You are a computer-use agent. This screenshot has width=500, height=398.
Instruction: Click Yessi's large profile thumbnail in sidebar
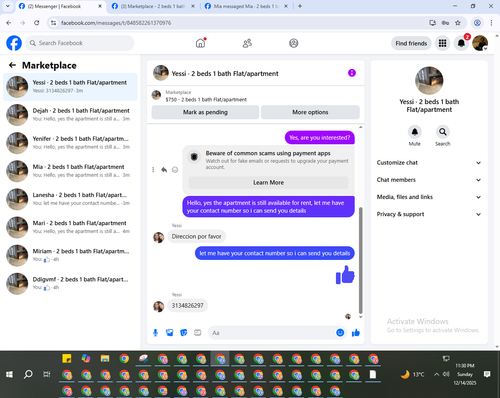point(429,81)
